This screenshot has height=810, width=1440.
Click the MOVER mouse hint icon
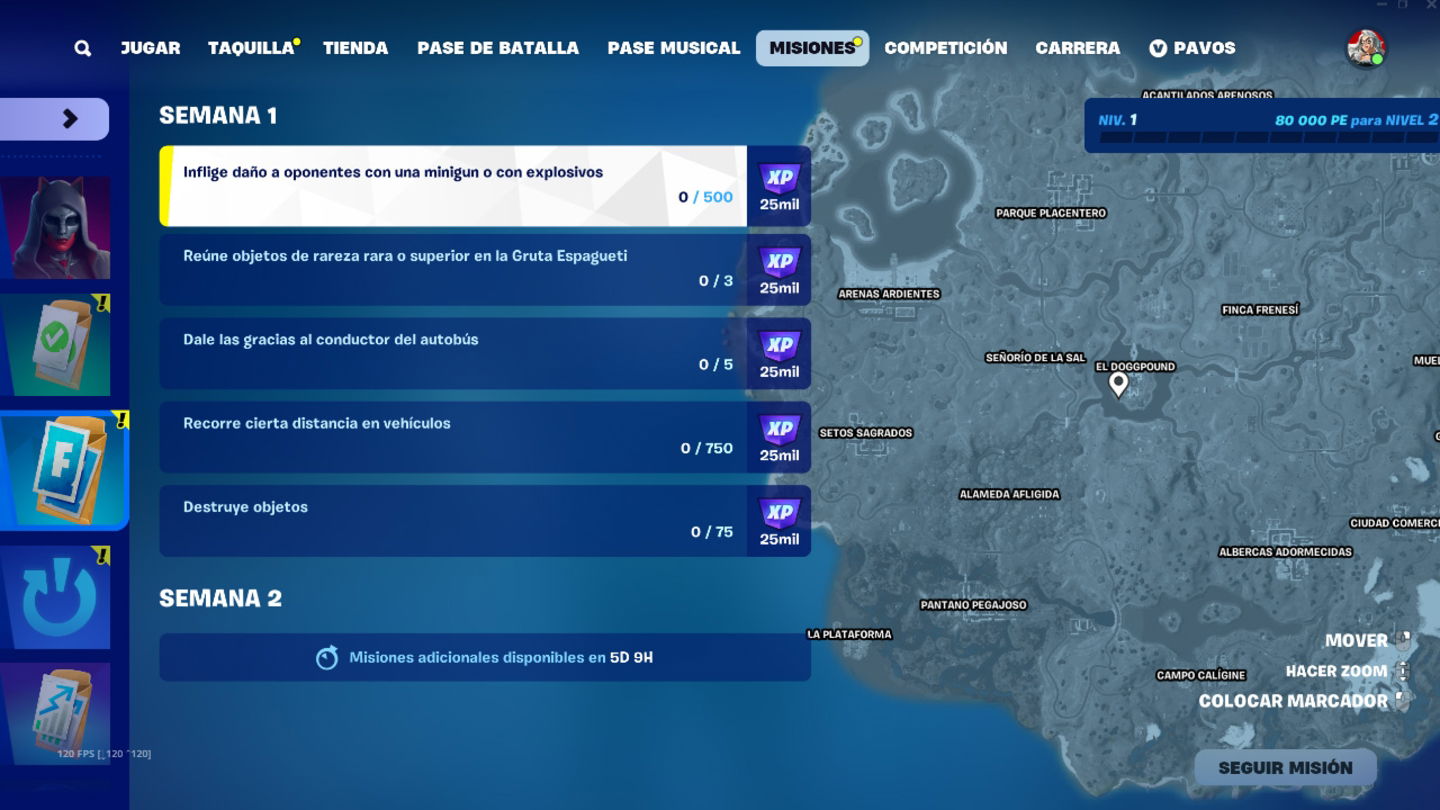coord(1402,640)
